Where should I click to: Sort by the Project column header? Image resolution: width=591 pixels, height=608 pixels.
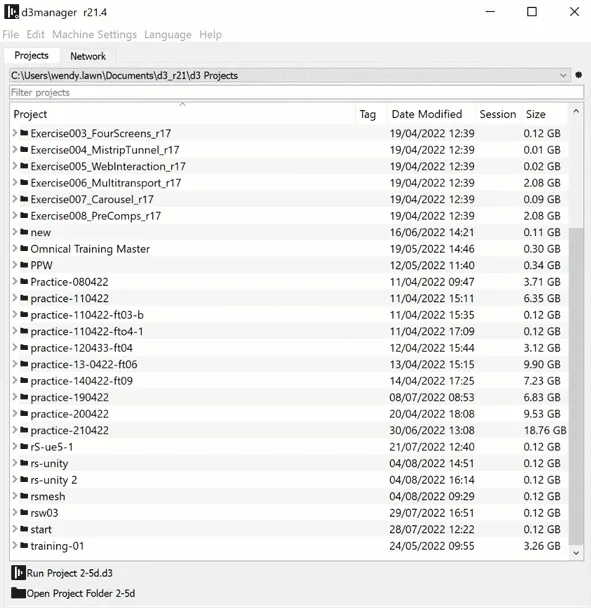[182, 114]
